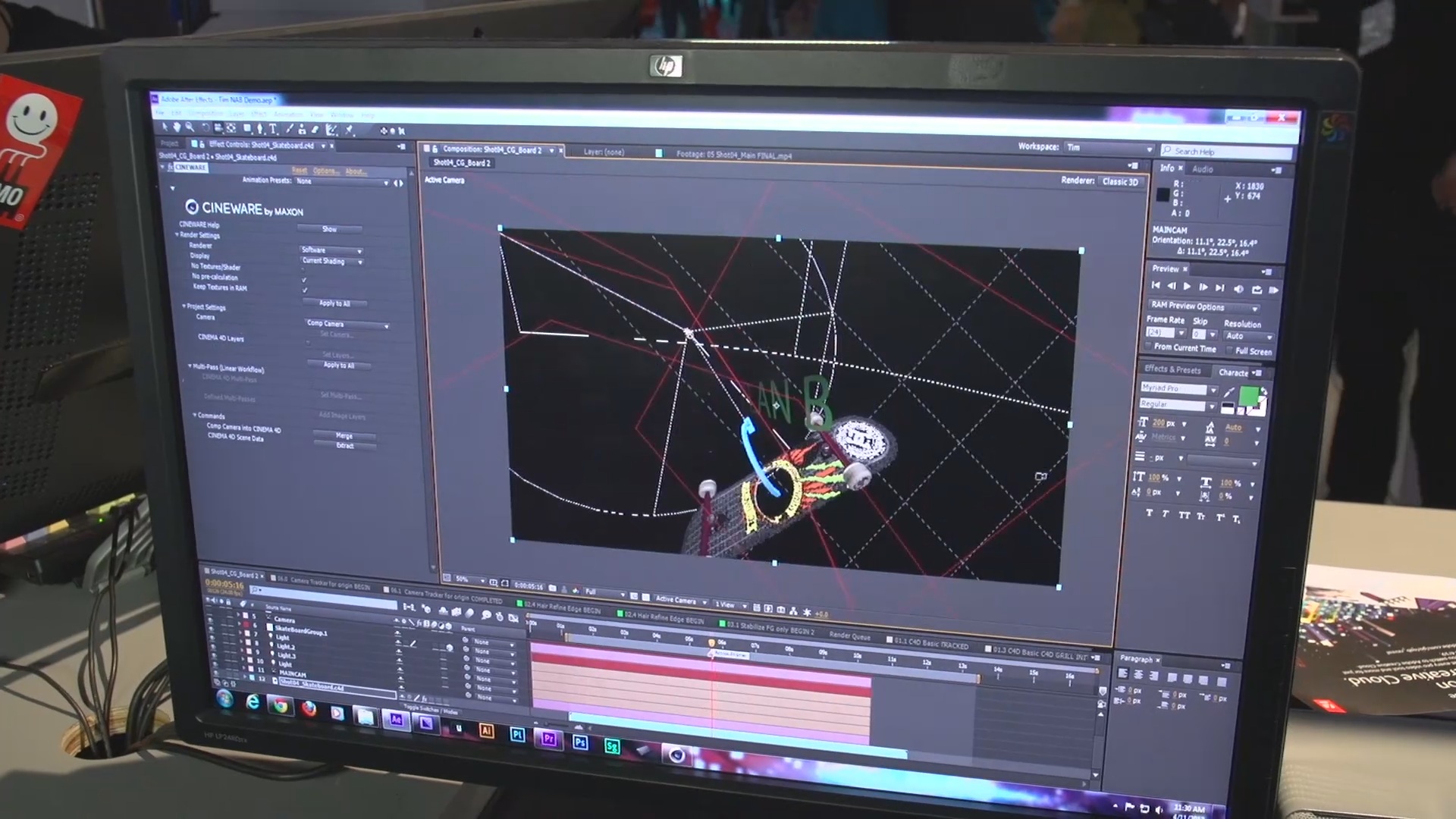The width and height of the screenshot is (1456, 819).
Task: Select the Type tool
Action: pyautogui.click(x=273, y=129)
